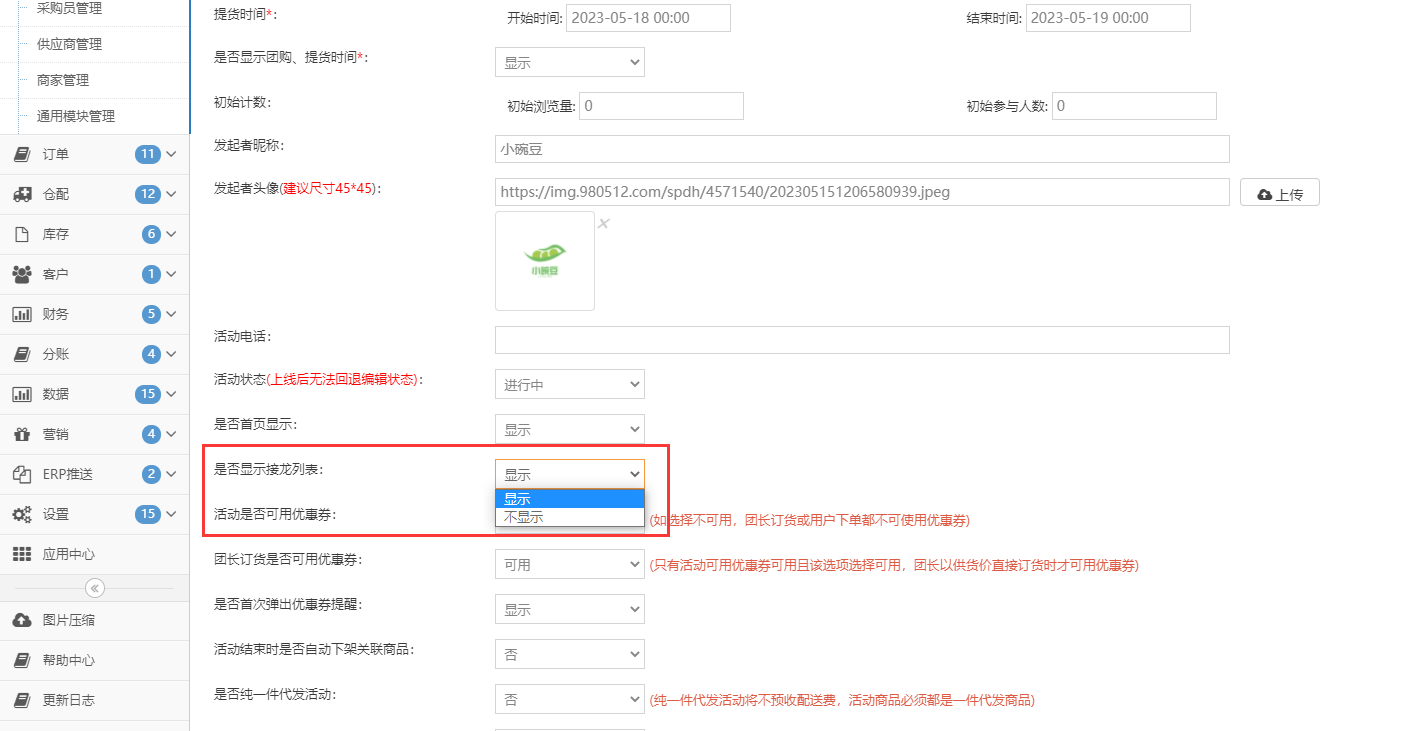Click the 小碗豆 avatar thumbnail
Image resolution: width=1411 pixels, height=731 pixels.
click(545, 261)
